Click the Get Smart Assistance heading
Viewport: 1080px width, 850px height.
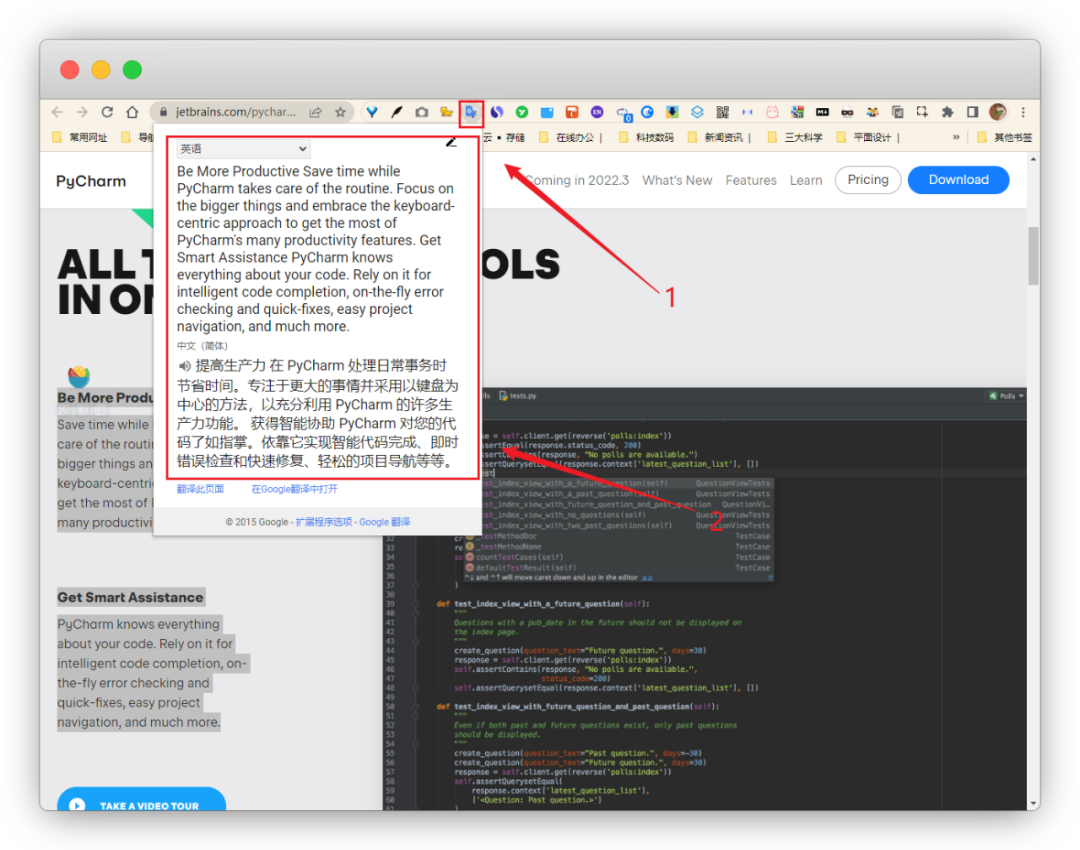(x=130, y=597)
